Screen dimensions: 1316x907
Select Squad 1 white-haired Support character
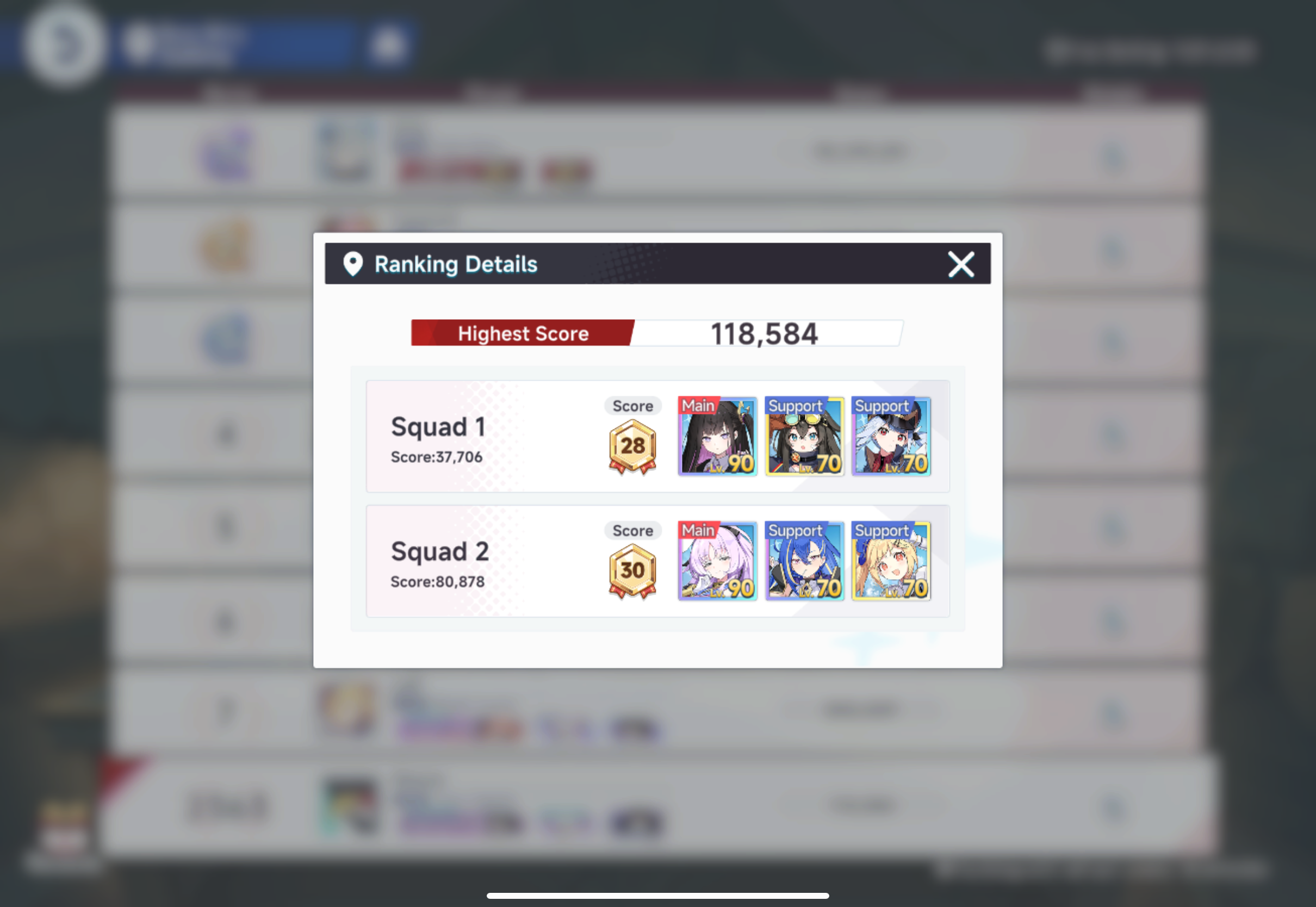point(891,436)
